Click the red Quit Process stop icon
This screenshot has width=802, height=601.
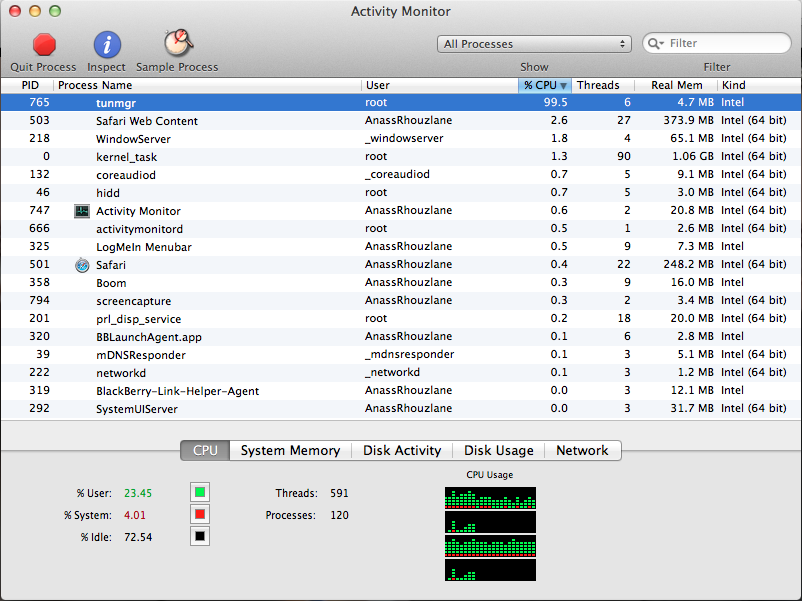(x=44, y=44)
